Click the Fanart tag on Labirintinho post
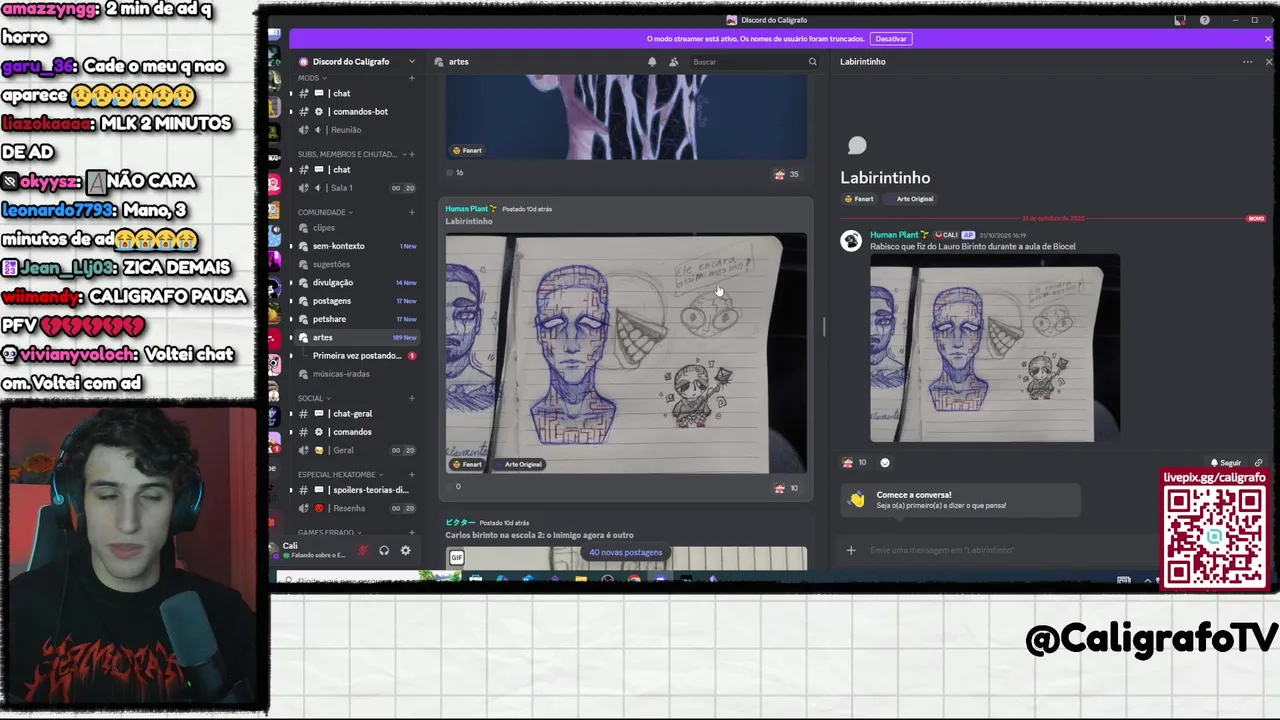This screenshot has height=720, width=1280. [x=467, y=464]
